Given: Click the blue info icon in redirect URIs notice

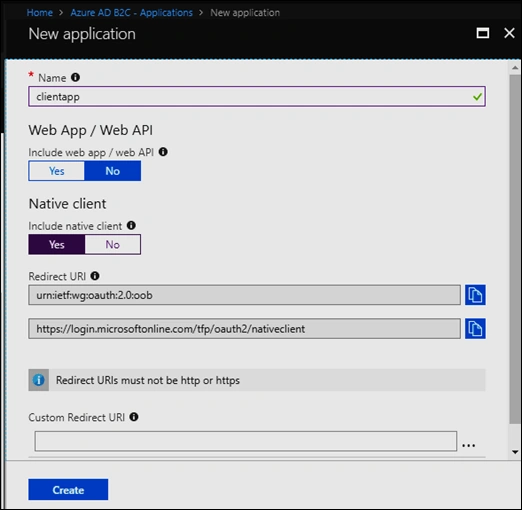Looking at the screenshot, I should click(39, 380).
